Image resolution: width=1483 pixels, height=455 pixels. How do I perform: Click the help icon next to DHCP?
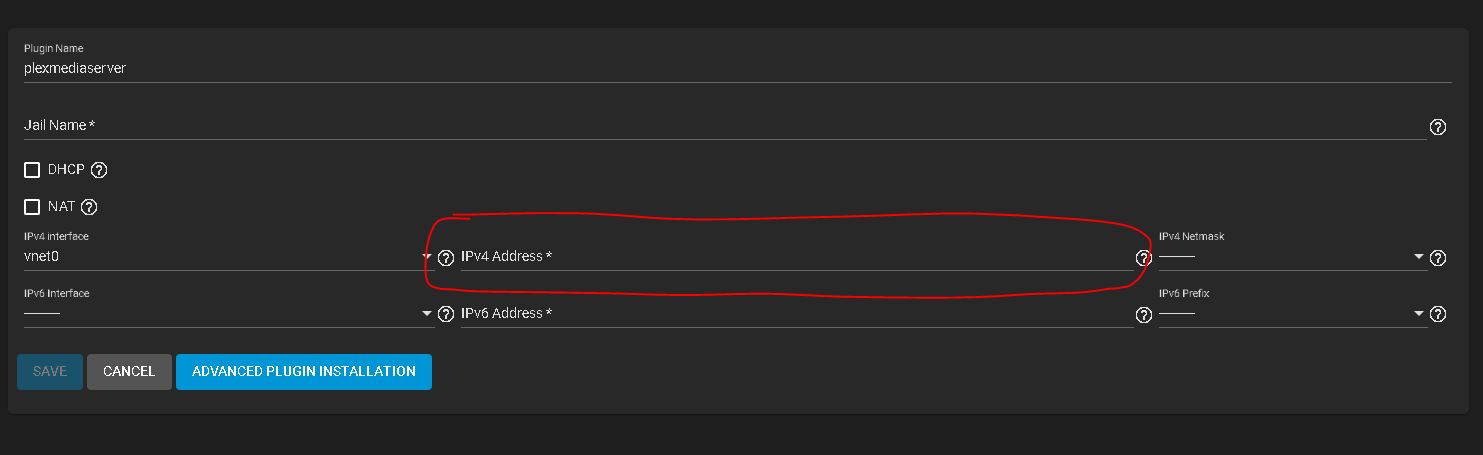click(x=98, y=170)
